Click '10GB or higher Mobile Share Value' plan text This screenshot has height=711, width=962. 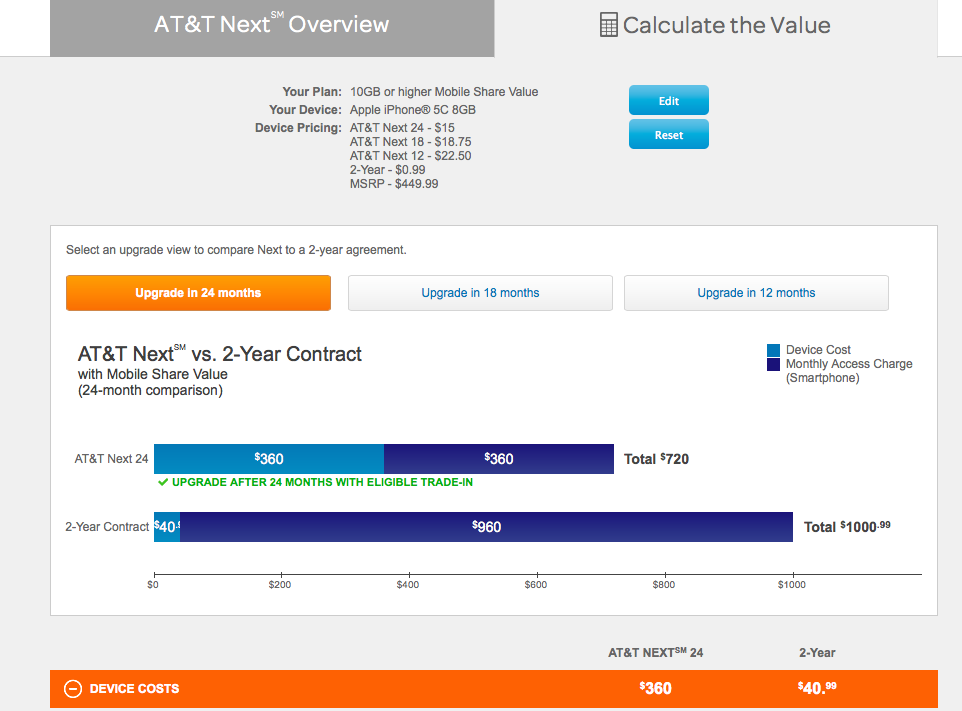pyautogui.click(x=444, y=92)
